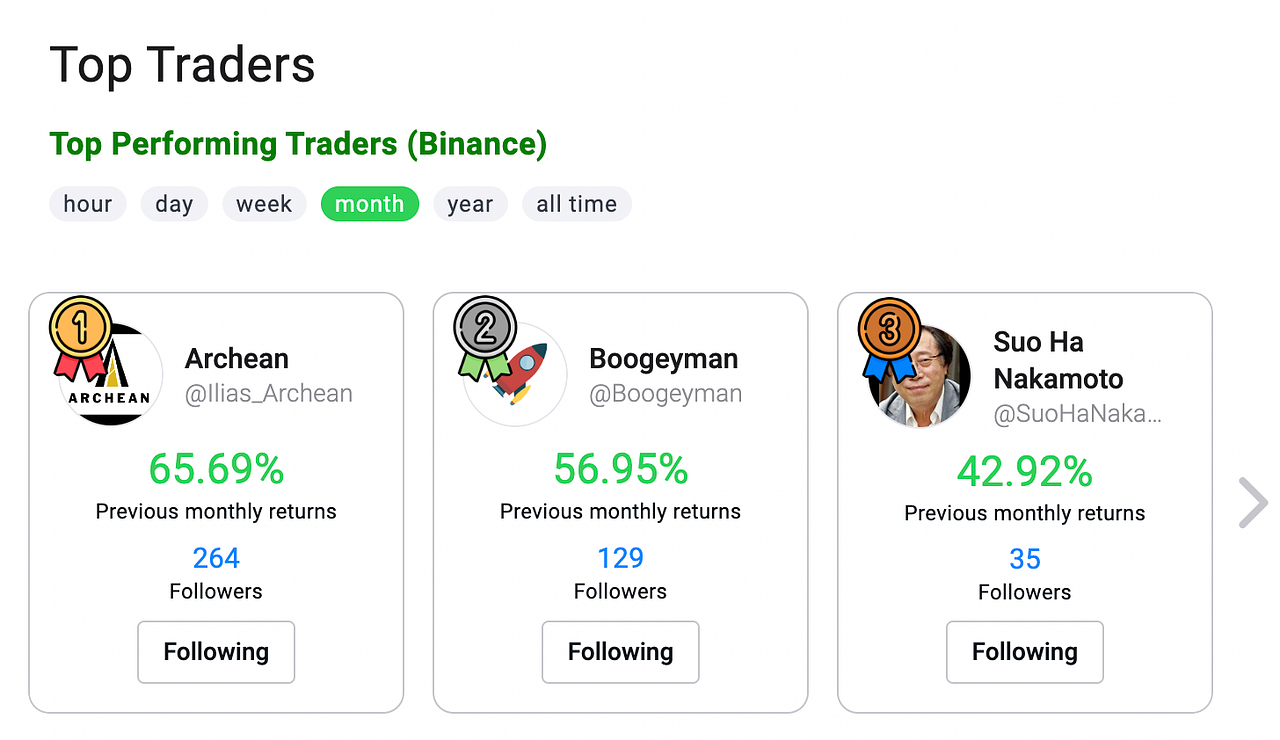View Boogeyman's 129 followers count
Screen dimensions: 1280x740
coord(620,558)
